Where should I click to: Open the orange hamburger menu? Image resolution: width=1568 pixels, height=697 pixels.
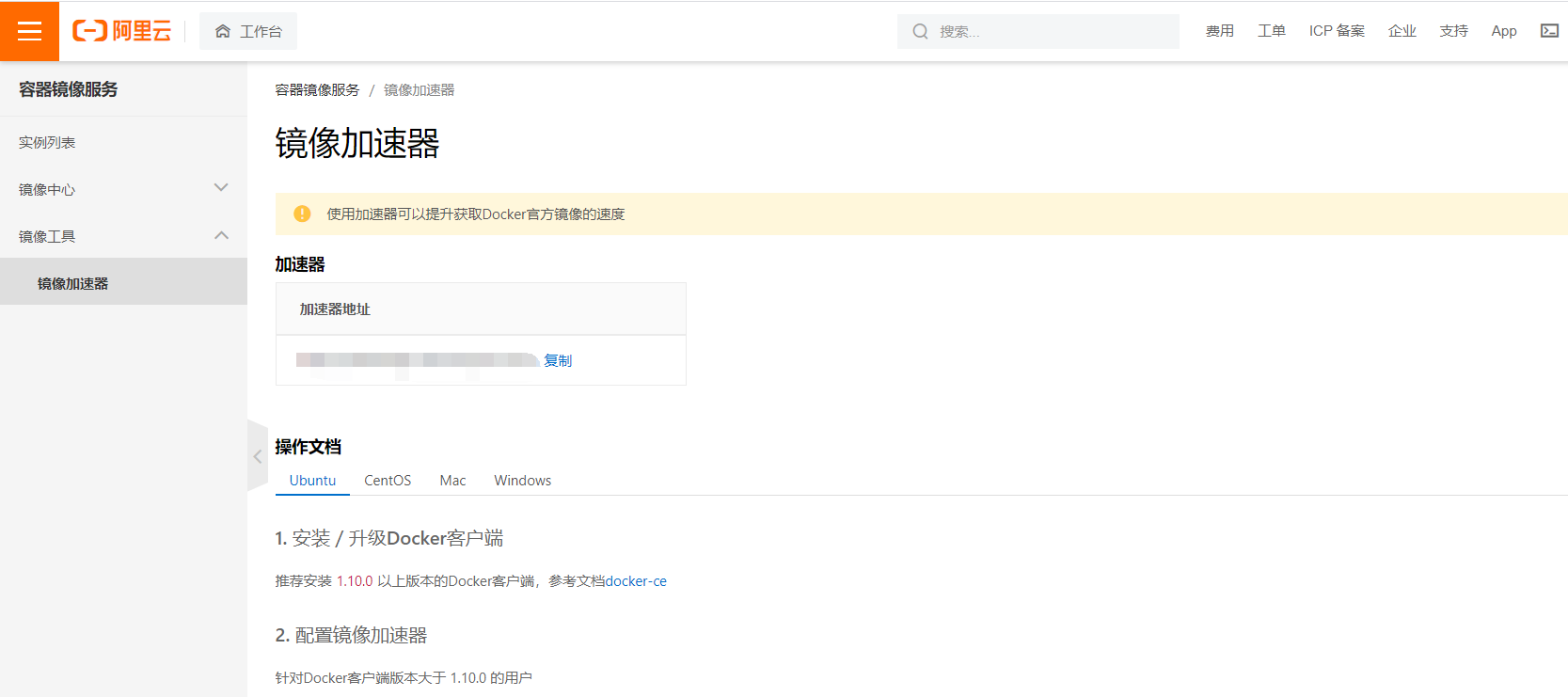pyautogui.click(x=29, y=31)
